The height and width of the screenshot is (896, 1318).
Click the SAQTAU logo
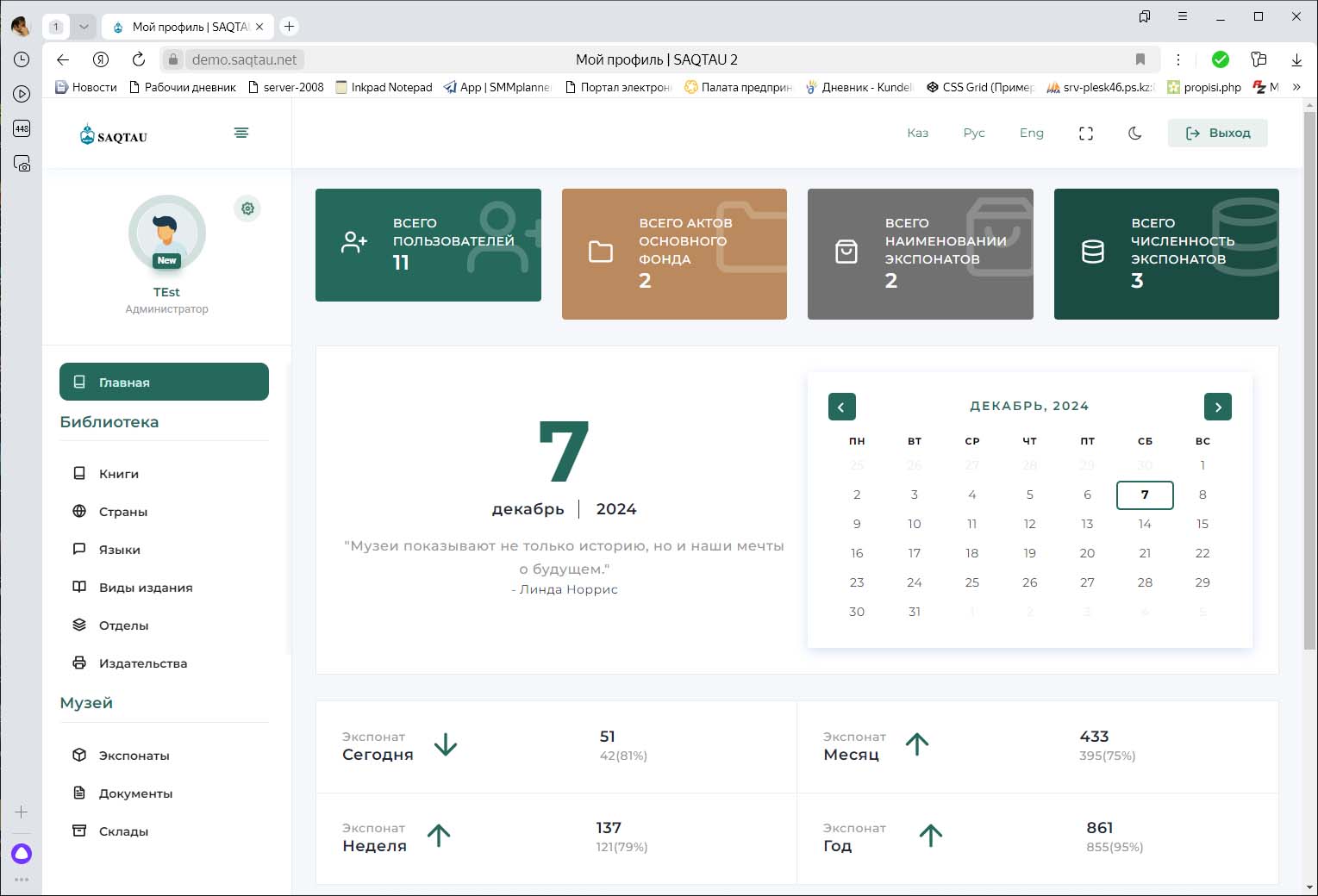(114, 135)
